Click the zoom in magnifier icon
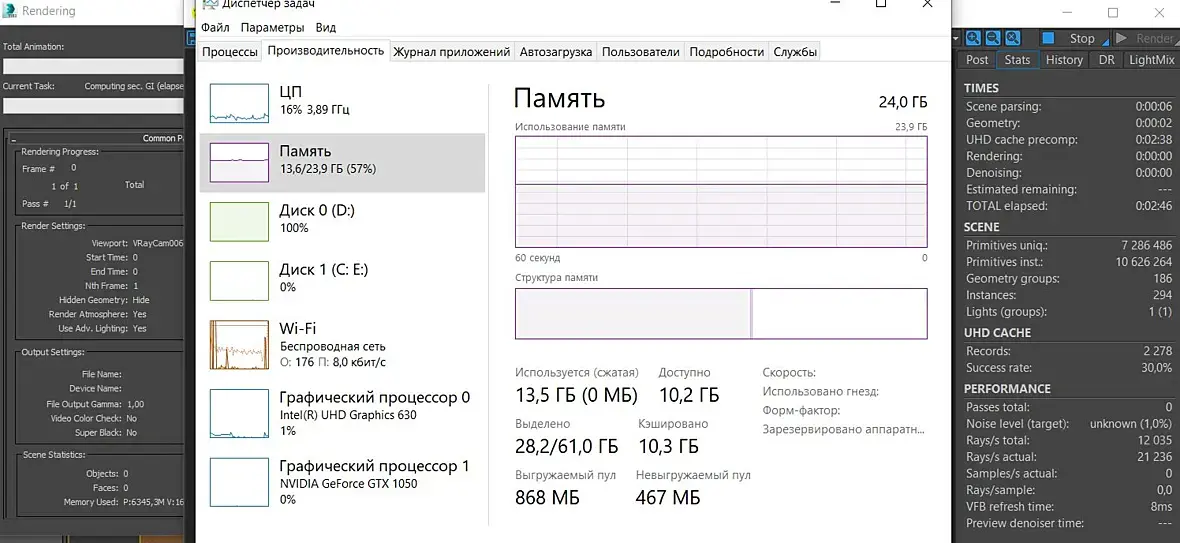This screenshot has width=1180, height=543. (972, 38)
